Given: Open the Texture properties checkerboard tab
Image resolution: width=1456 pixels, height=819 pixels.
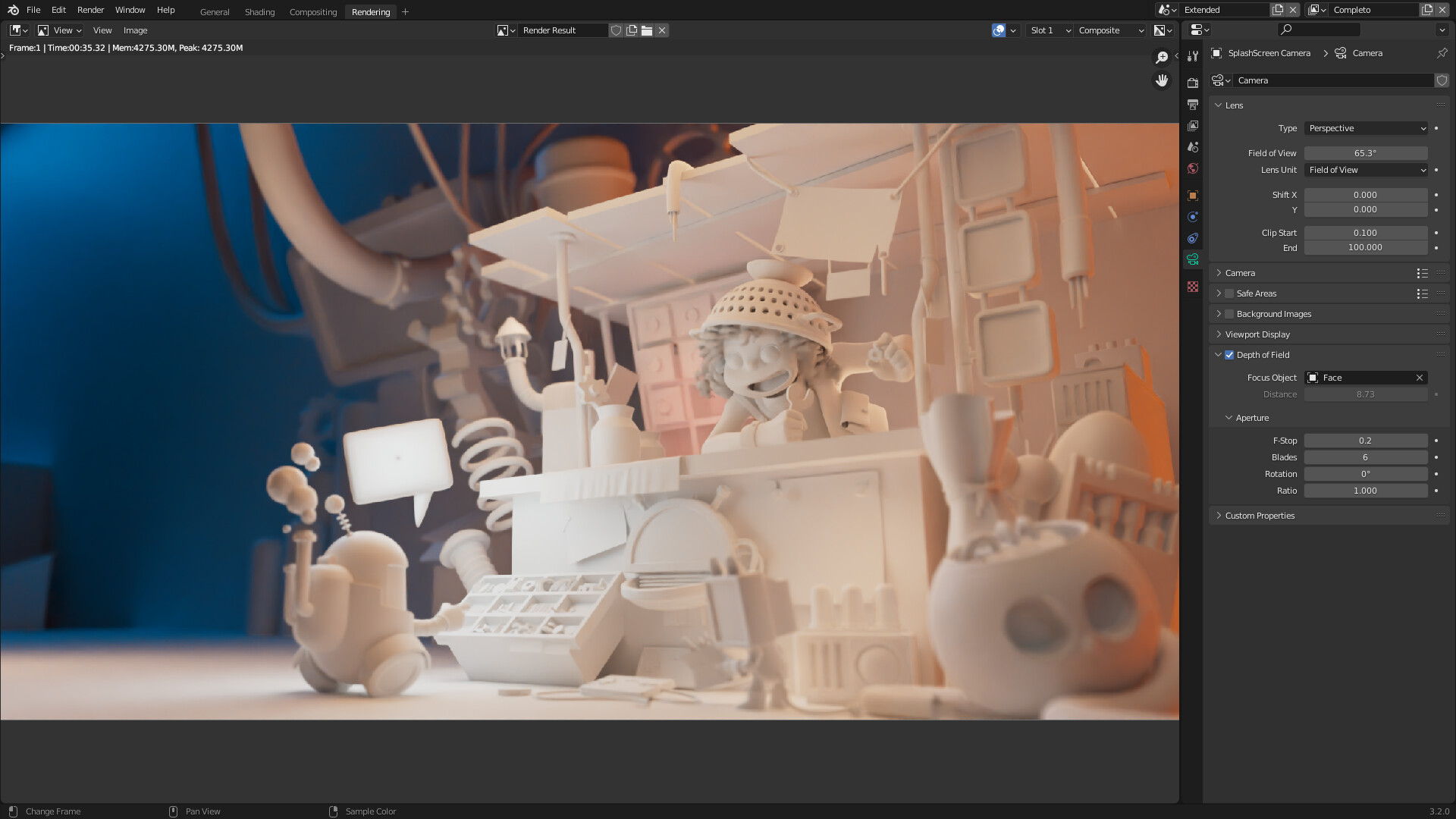Looking at the screenshot, I should pos(1193,287).
